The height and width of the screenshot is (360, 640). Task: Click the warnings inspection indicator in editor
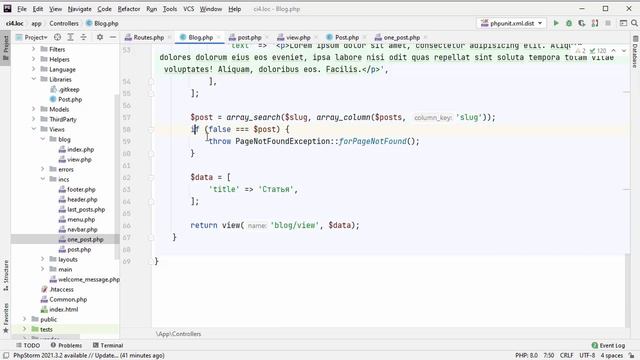pos(580,51)
